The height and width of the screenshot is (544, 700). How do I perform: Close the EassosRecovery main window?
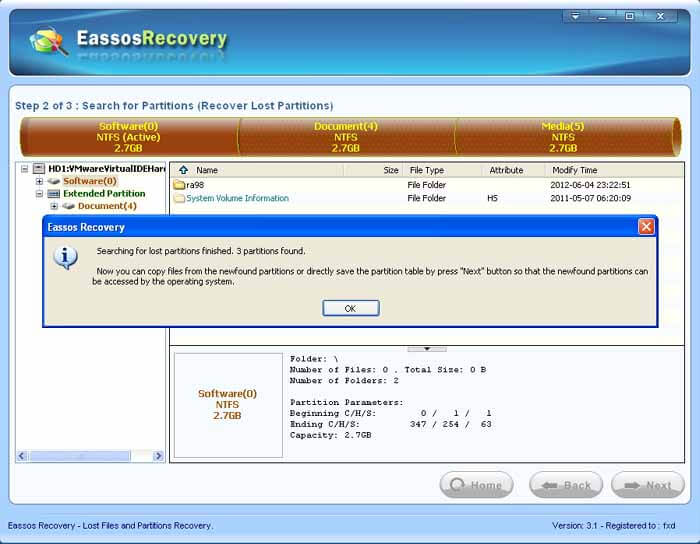coord(661,17)
